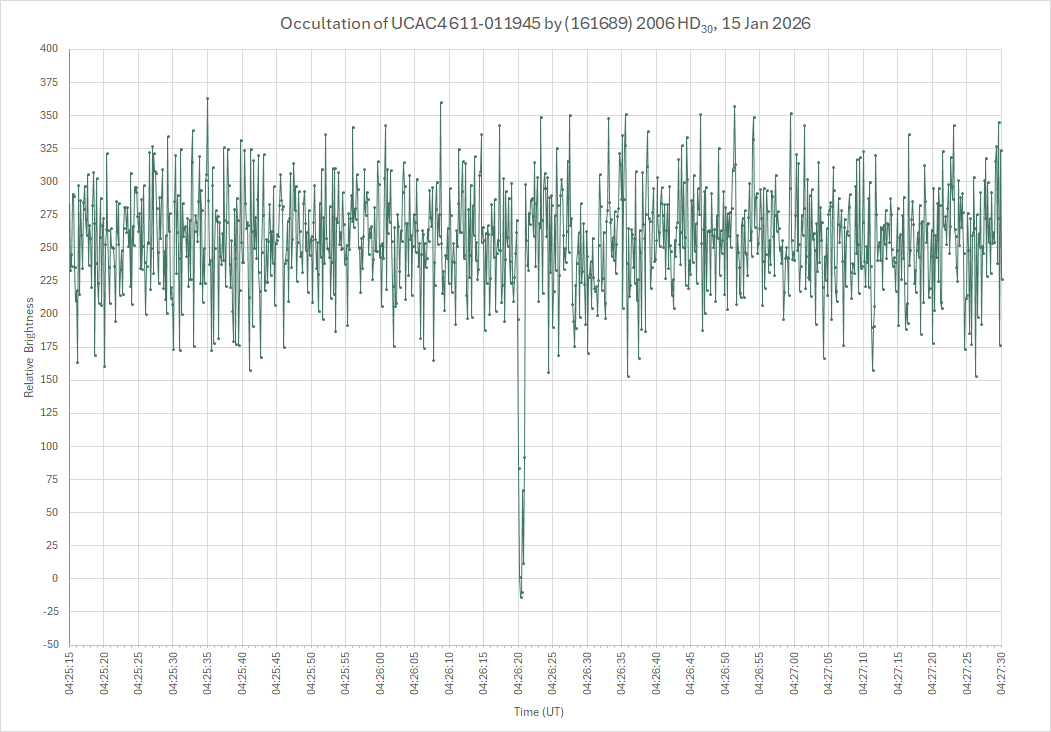This screenshot has width=1051, height=732.
Task: Click the 250 brightness axis label
Action: click(49, 248)
